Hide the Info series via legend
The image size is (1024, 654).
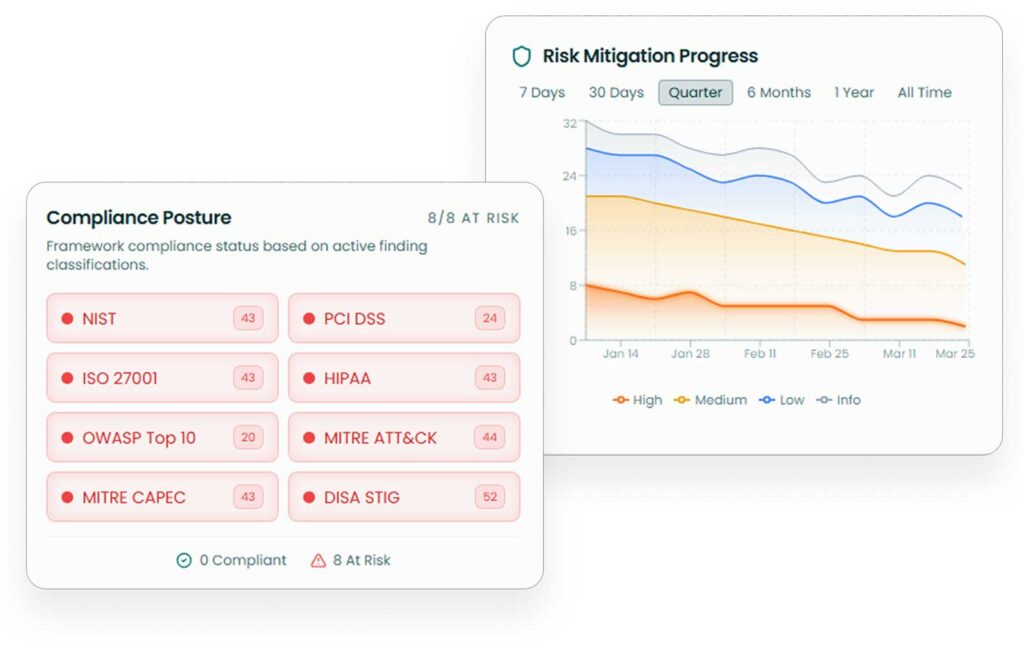coord(838,400)
